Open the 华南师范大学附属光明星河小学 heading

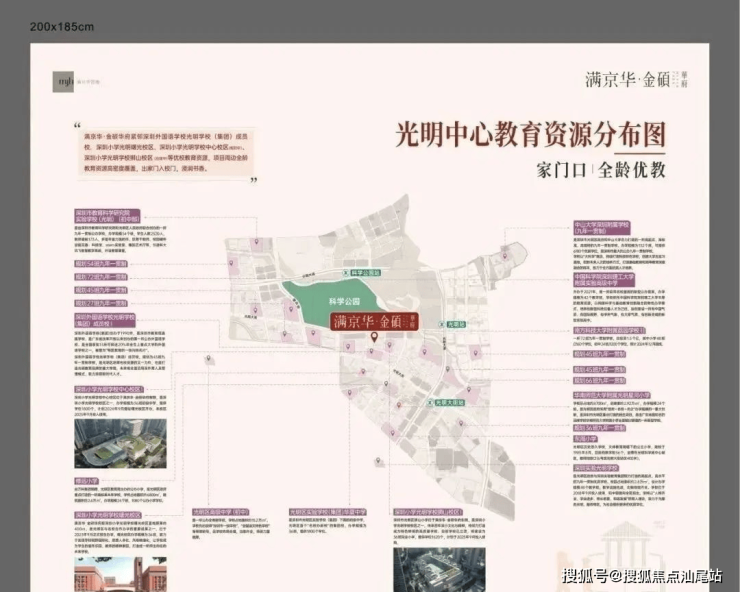(x=612, y=395)
